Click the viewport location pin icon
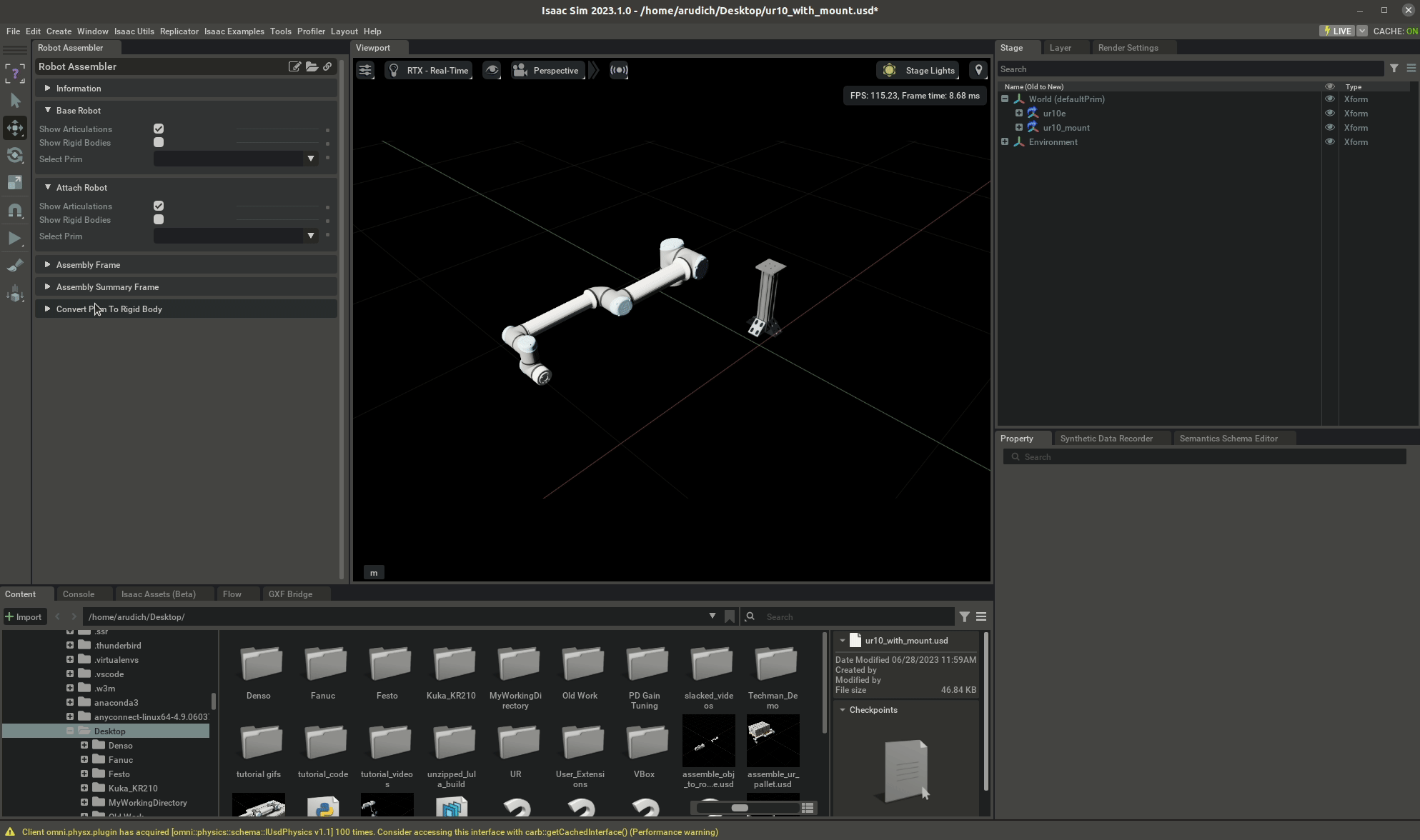Screen dimensions: 1420x840 pyautogui.click(x=978, y=70)
